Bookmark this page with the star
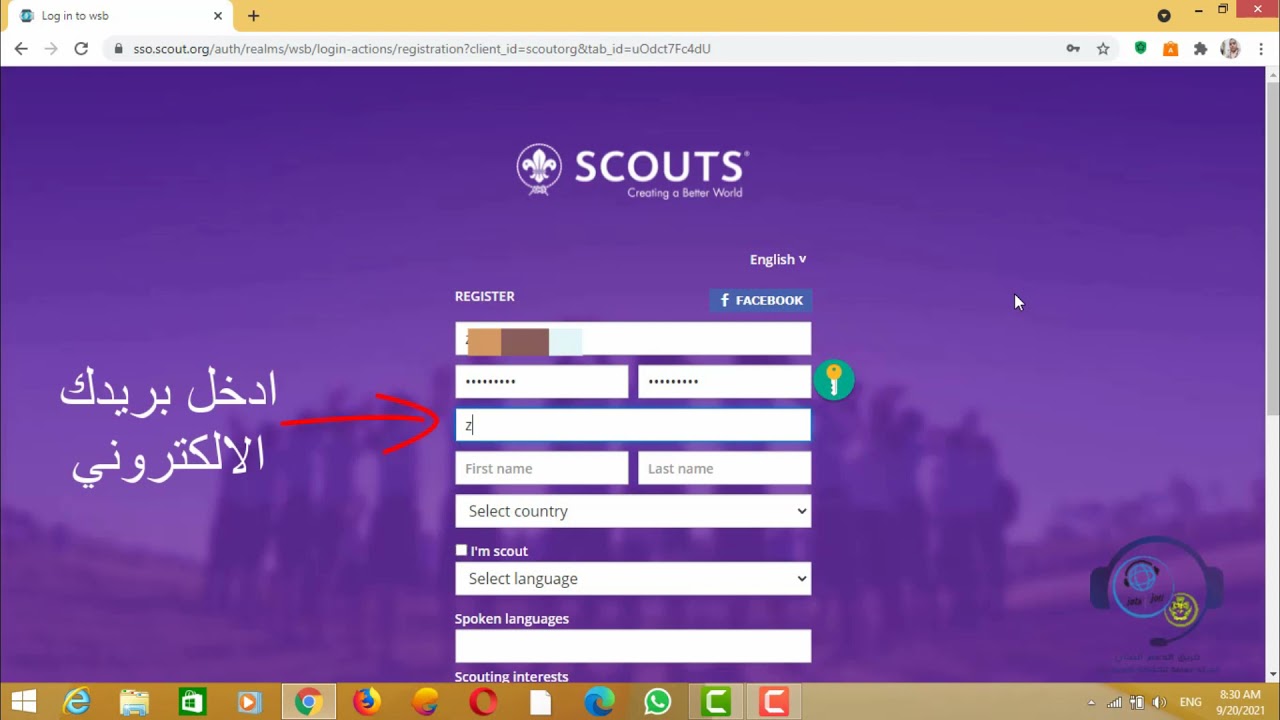The width and height of the screenshot is (1280, 720). pos(1103,48)
